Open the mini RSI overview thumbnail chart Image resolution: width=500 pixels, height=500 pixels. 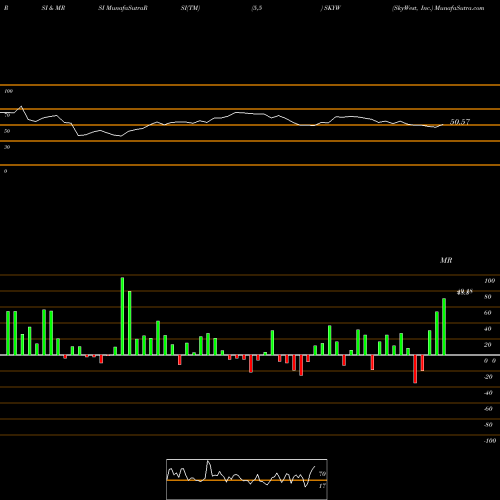[247, 479]
